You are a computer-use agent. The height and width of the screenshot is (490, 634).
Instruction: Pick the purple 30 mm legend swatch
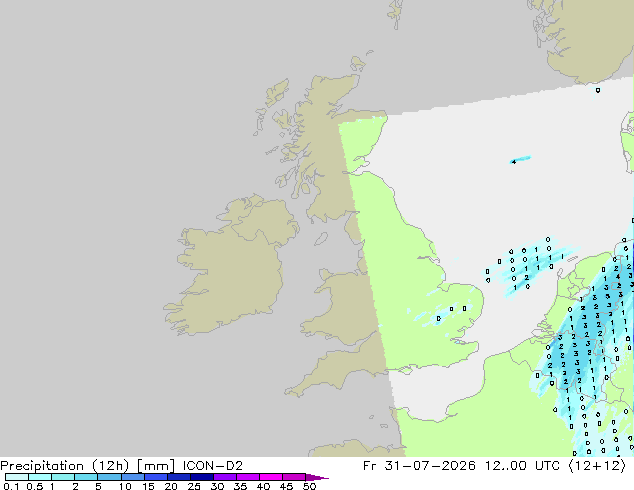tap(225, 477)
